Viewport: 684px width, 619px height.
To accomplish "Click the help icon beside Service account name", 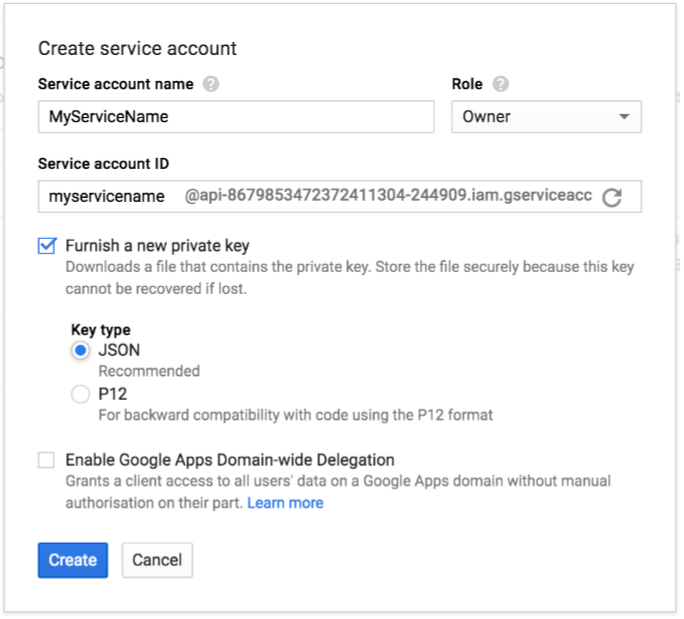I will [210, 85].
